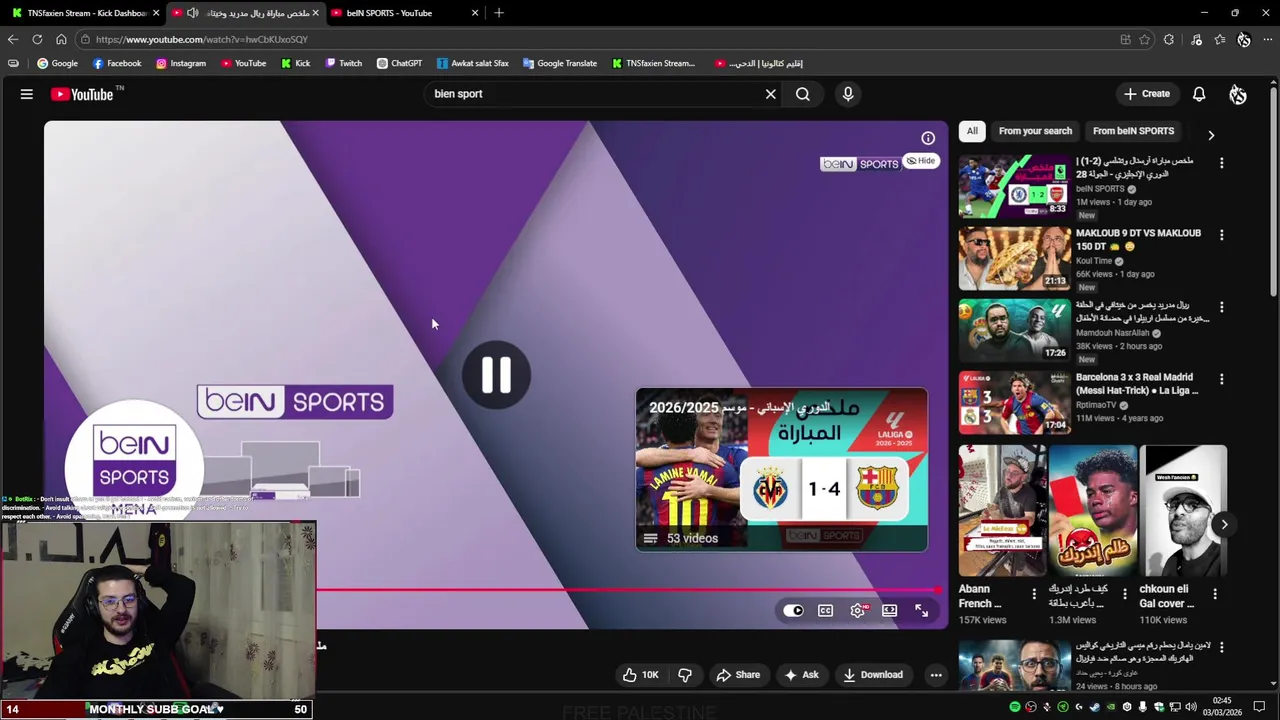Like the video with 10K likes
Viewport: 1280px width, 720px height.
(641, 675)
